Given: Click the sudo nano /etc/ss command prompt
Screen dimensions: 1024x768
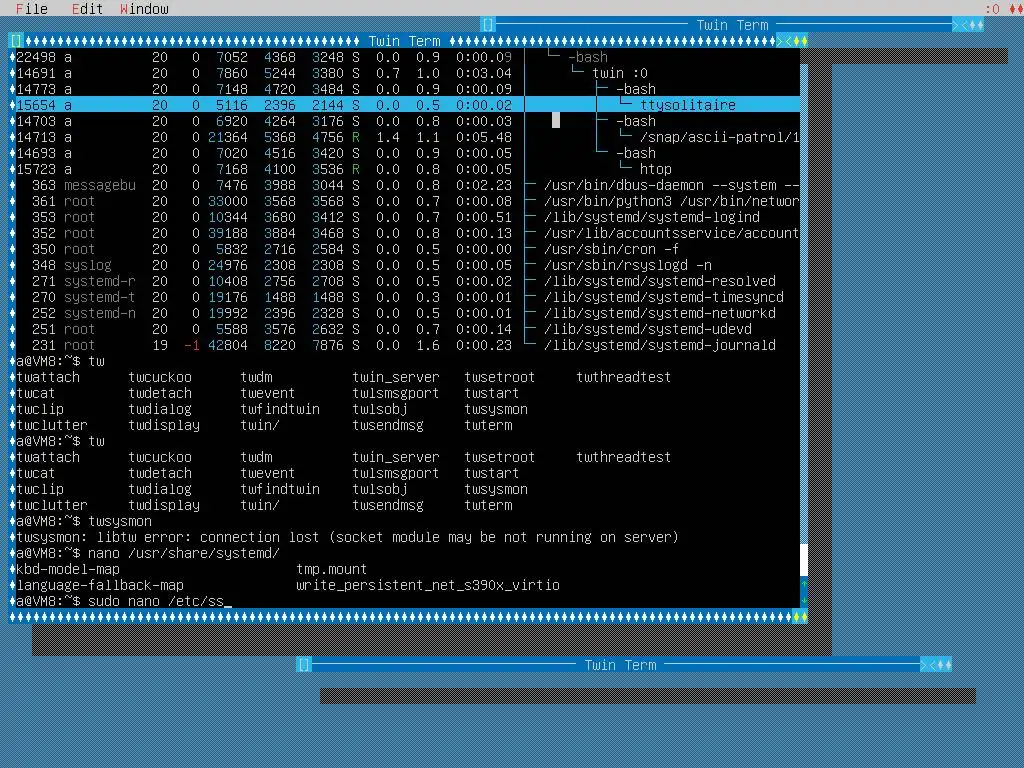Looking at the screenshot, I should point(123,601).
